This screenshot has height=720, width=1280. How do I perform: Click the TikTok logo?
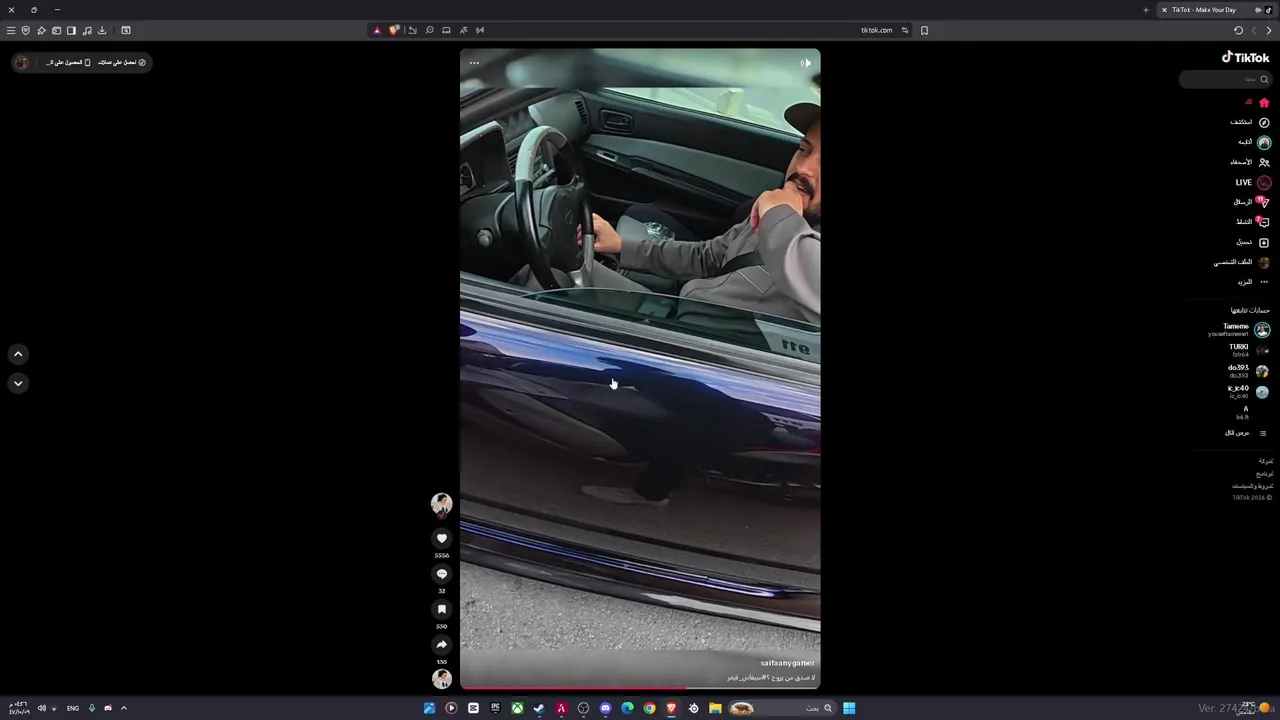tap(1245, 57)
